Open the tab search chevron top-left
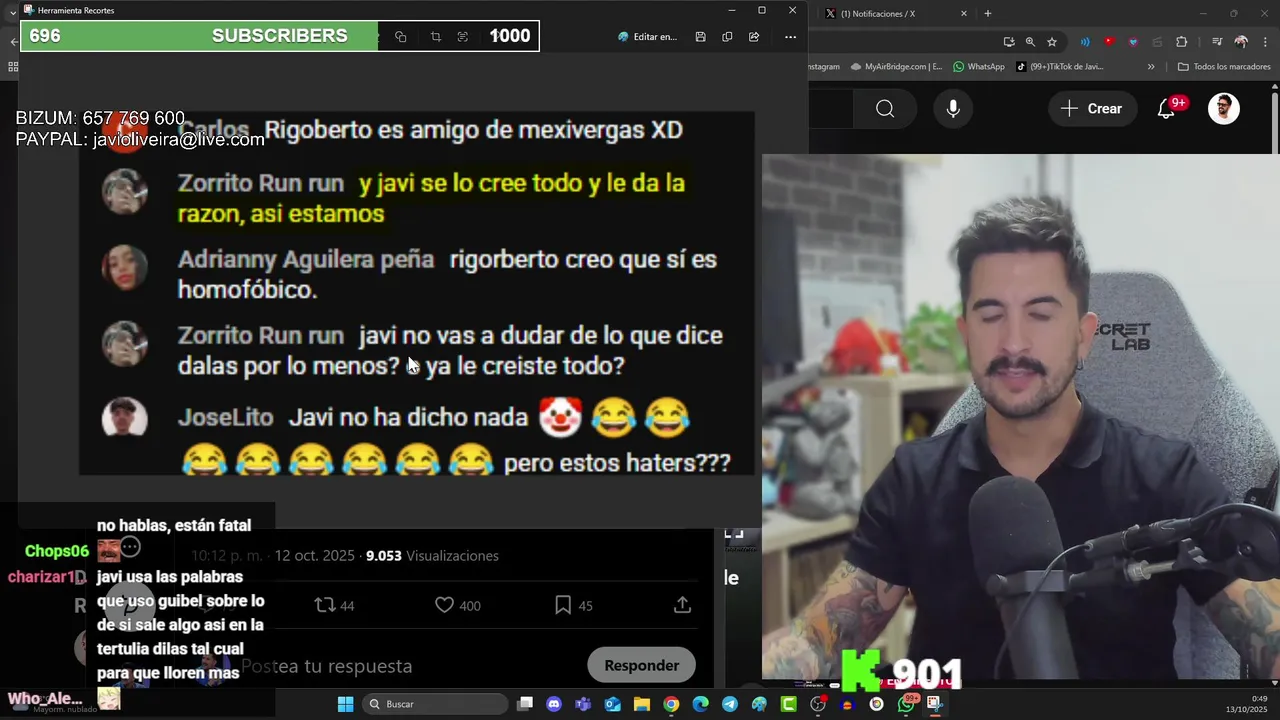The image size is (1280, 720). coord(12,13)
